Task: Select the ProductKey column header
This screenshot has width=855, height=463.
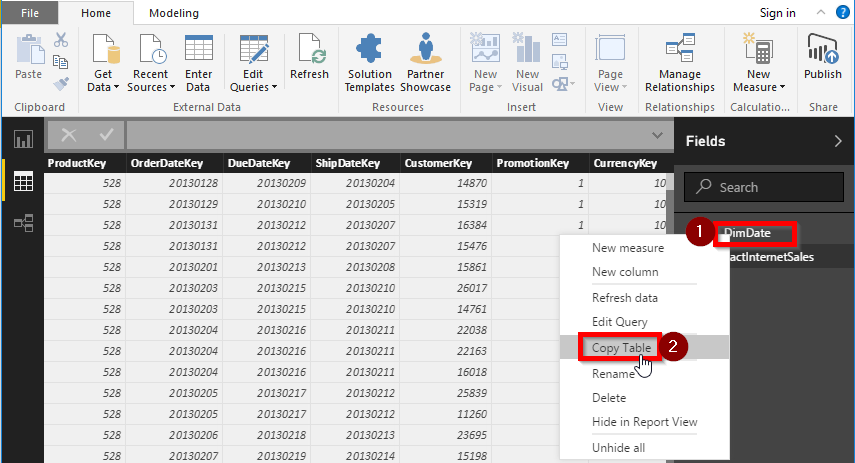Action: point(85,163)
